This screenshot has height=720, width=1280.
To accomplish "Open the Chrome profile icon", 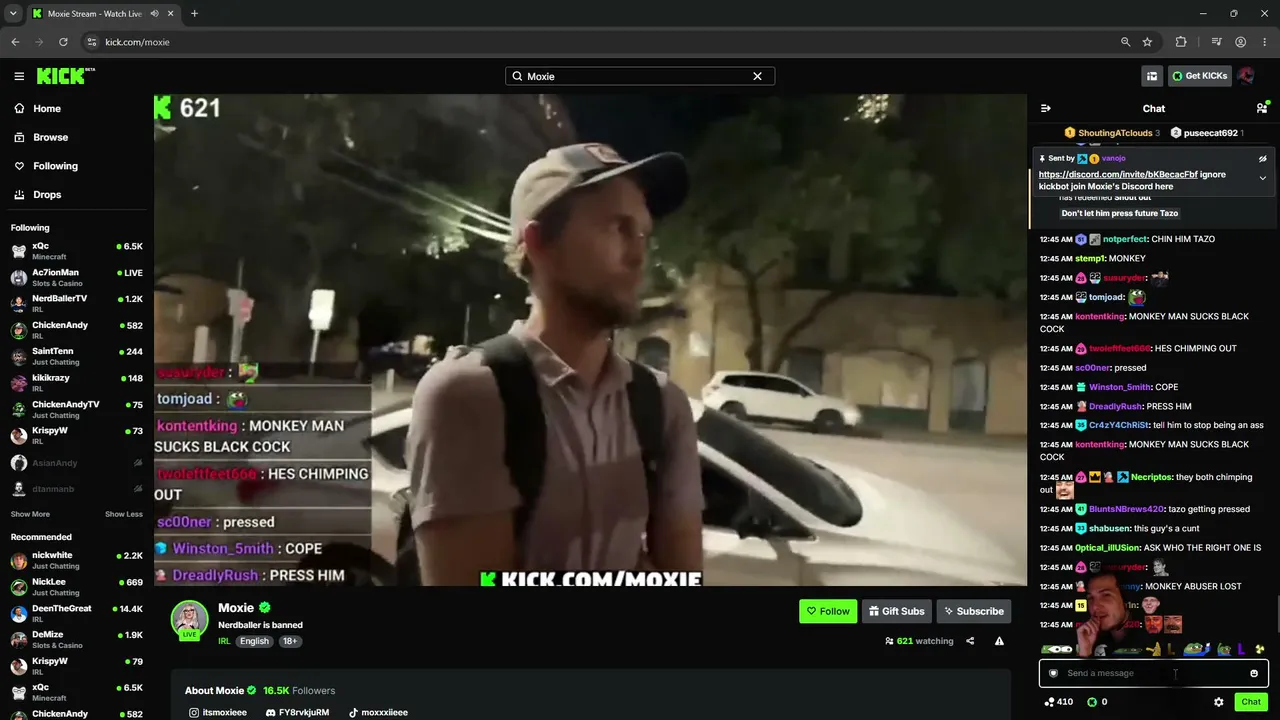I will (x=1240, y=42).
